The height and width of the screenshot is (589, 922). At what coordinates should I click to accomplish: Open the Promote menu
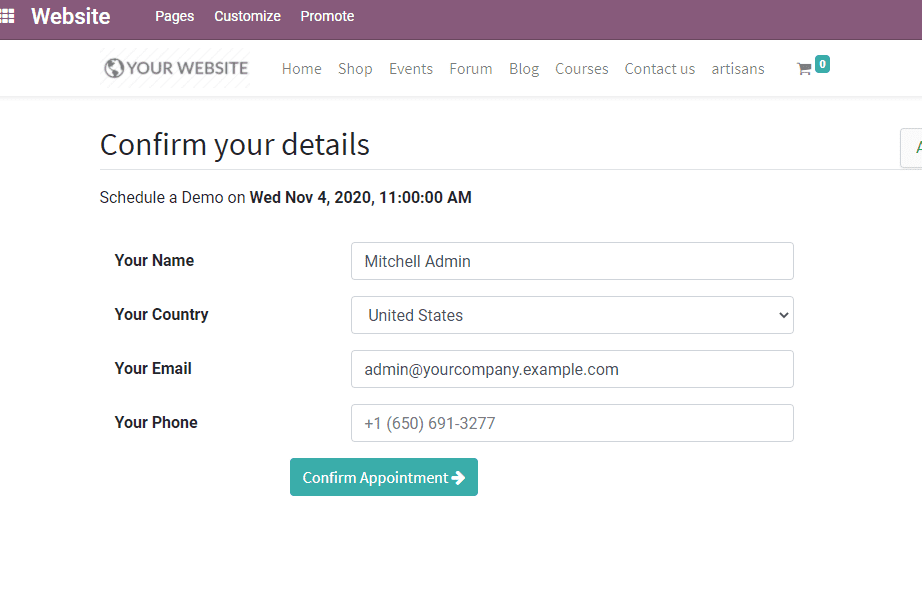click(327, 16)
